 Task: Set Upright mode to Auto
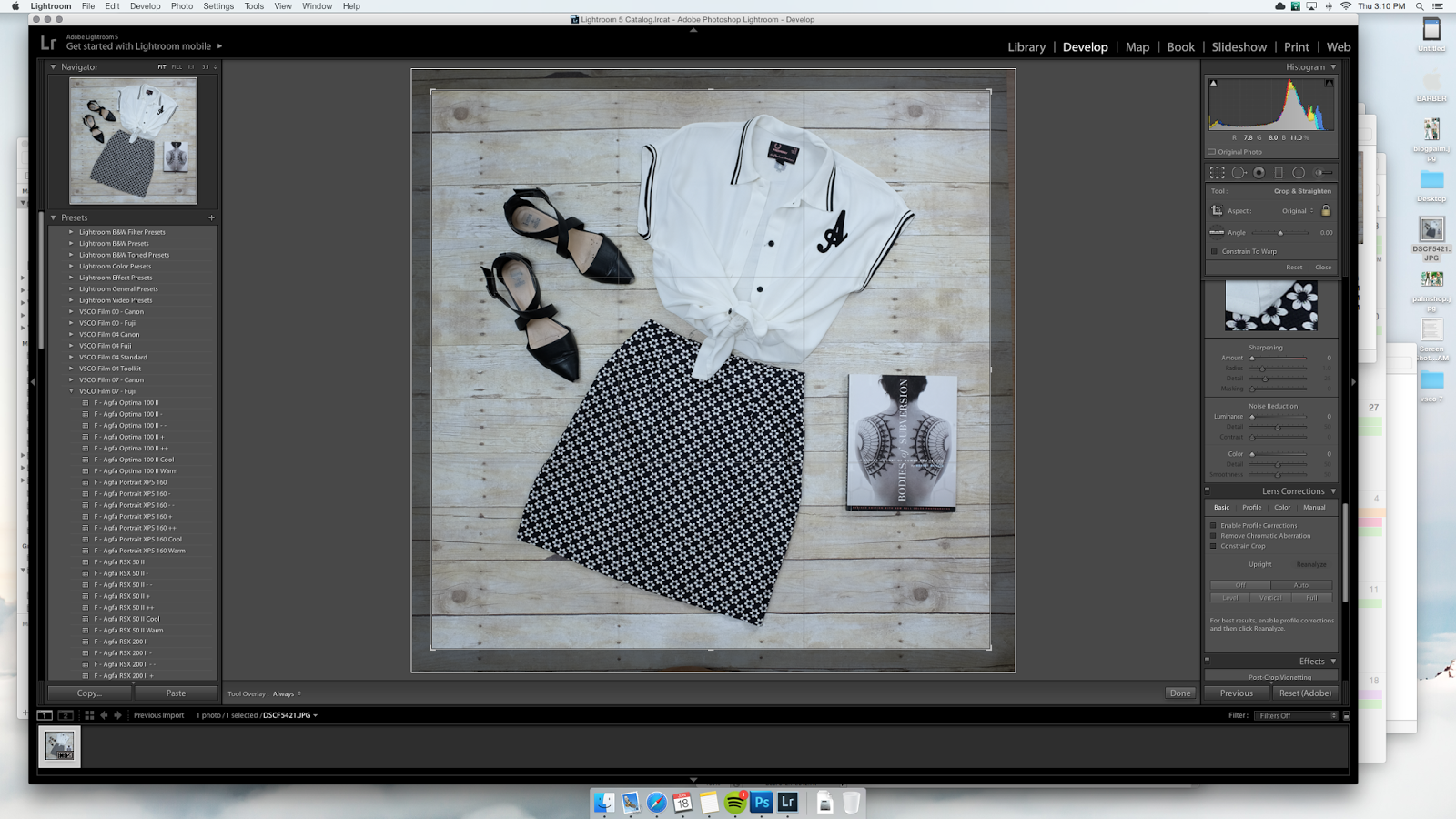1301,585
